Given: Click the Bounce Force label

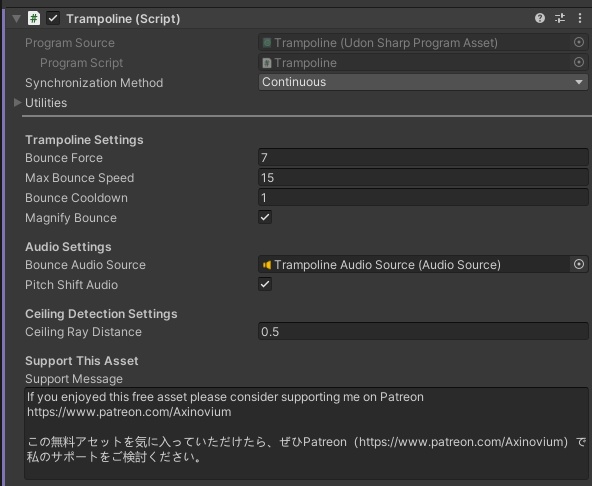Looking at the screenshot, I should pyautogui.click(x=64, y=158).
